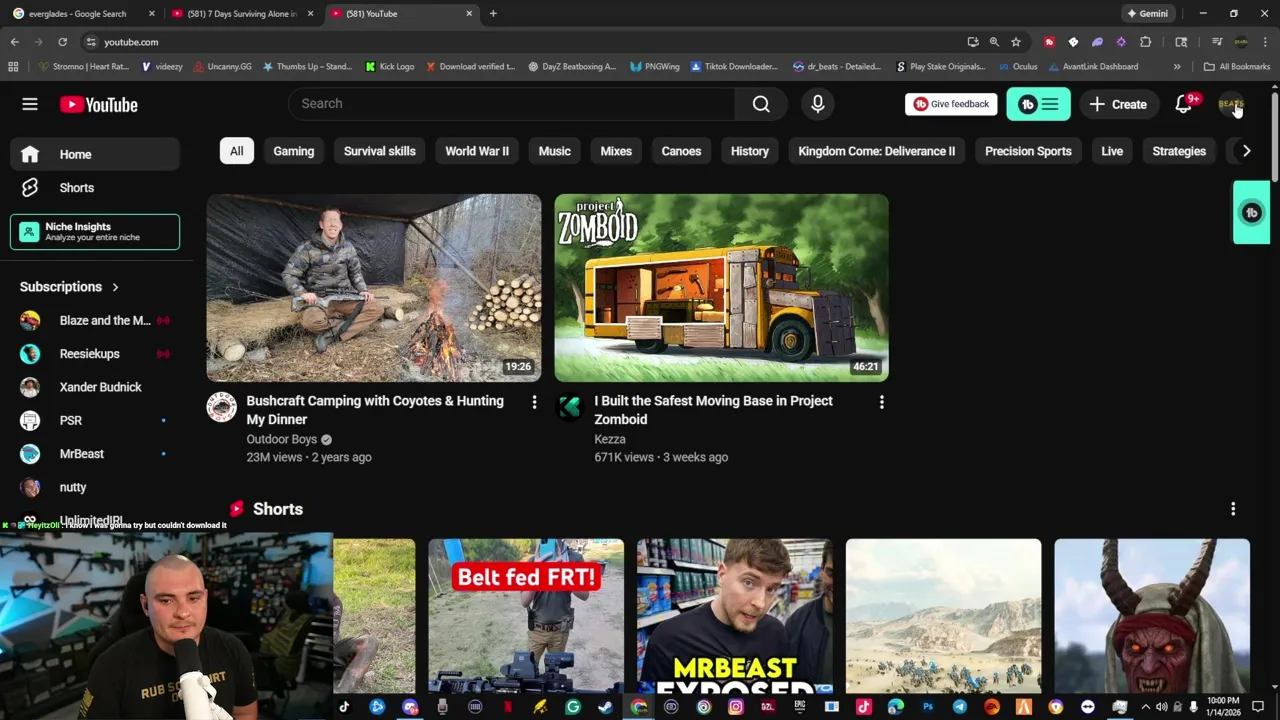
Task: Open the account avatar menu
Action: [x=1231, y=104]
